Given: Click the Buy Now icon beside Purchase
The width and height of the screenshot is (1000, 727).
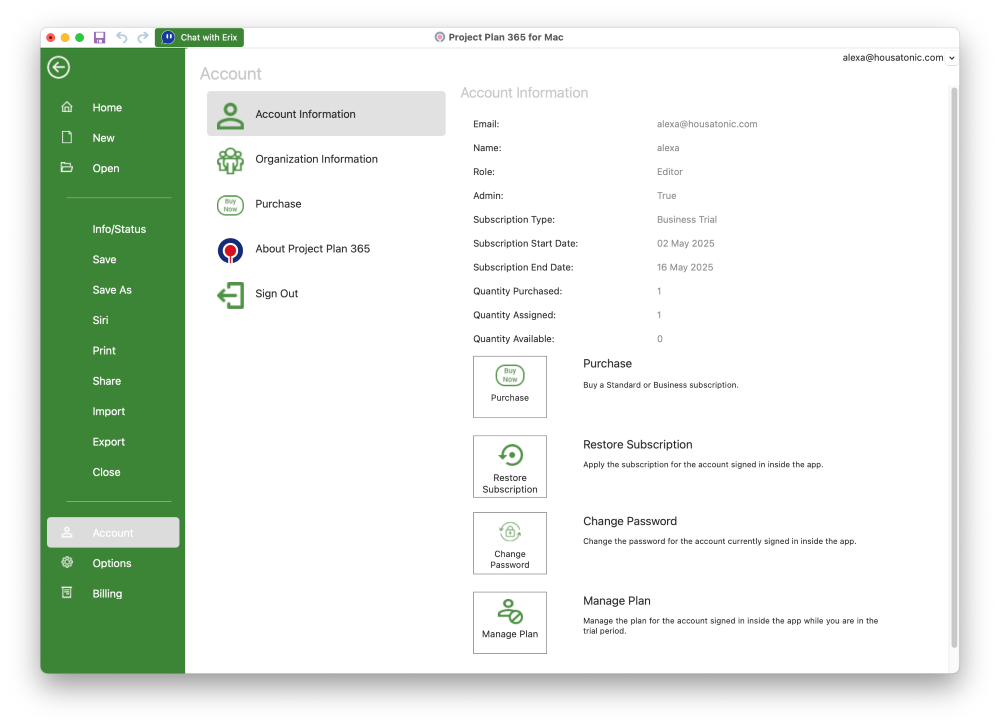Looking at the screenshot, I should pos(230,205).
